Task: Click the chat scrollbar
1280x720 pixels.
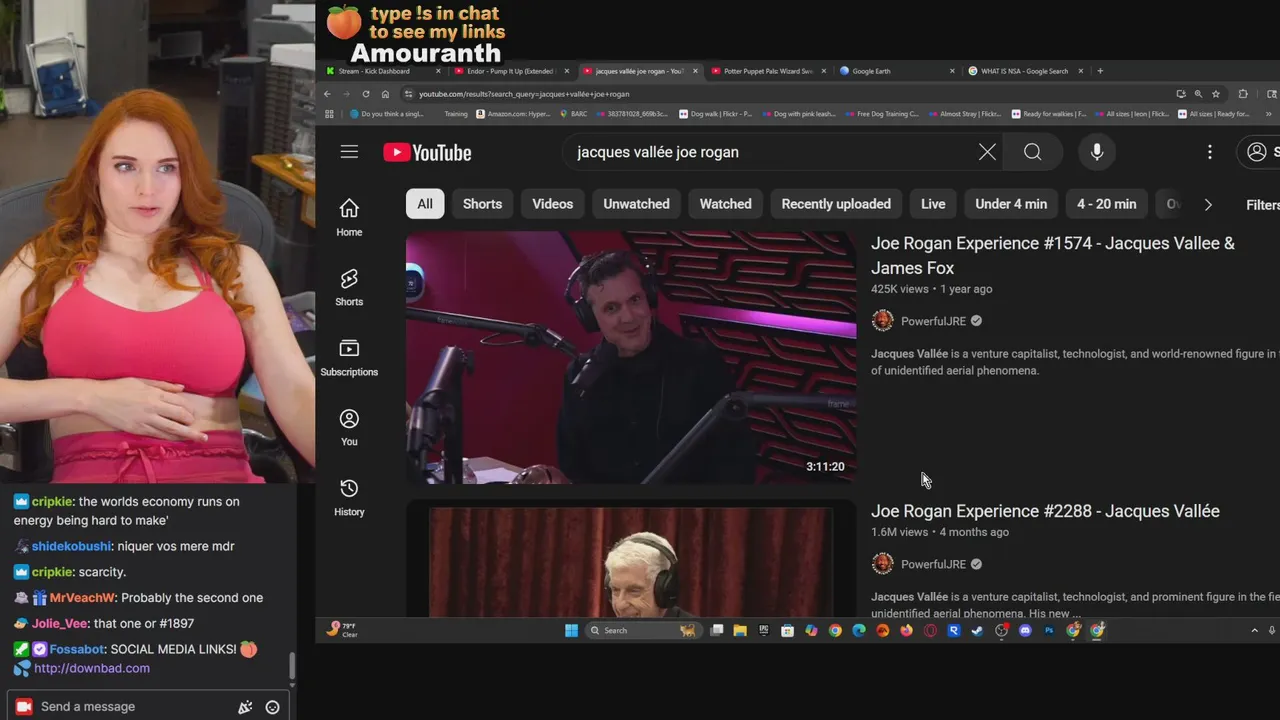Action: point(292,667)
